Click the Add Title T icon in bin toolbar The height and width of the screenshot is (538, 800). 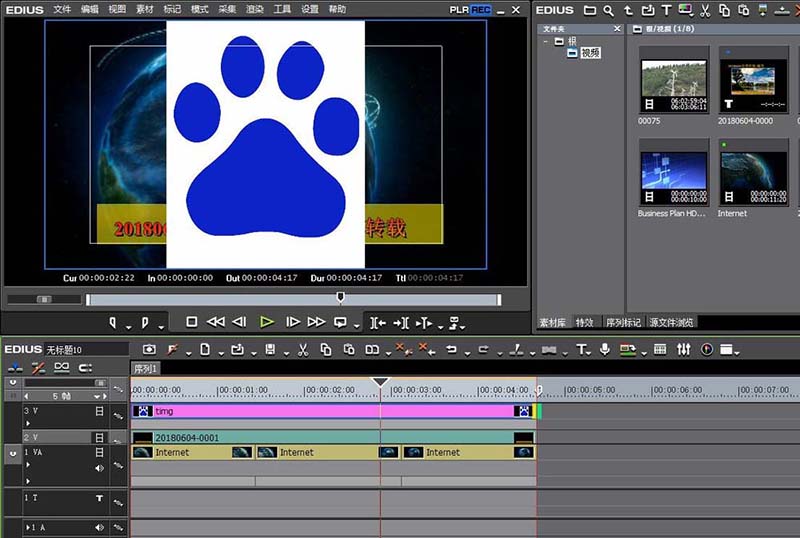pos(666,10)
